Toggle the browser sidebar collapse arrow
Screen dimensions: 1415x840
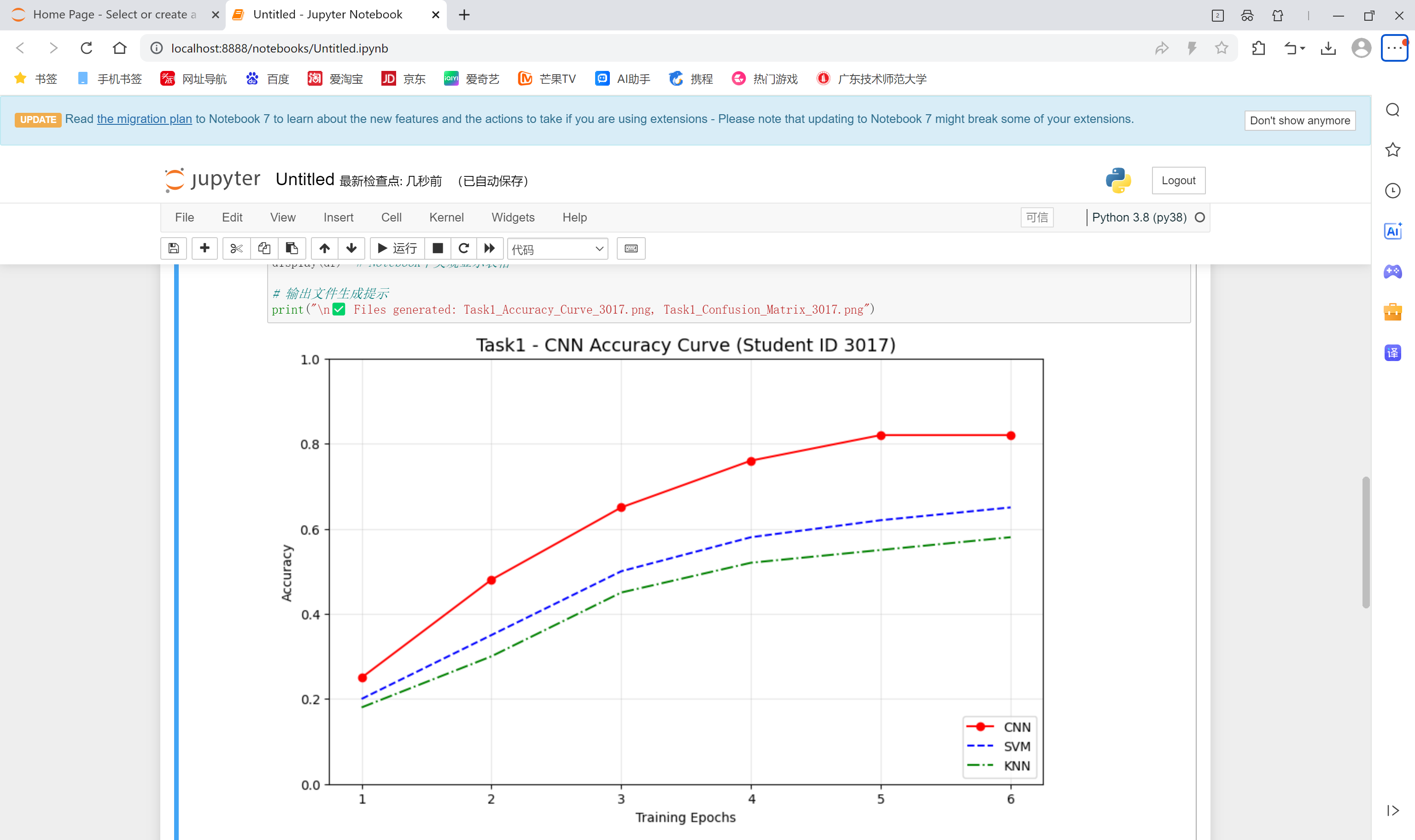click(x=1392, y=810)
